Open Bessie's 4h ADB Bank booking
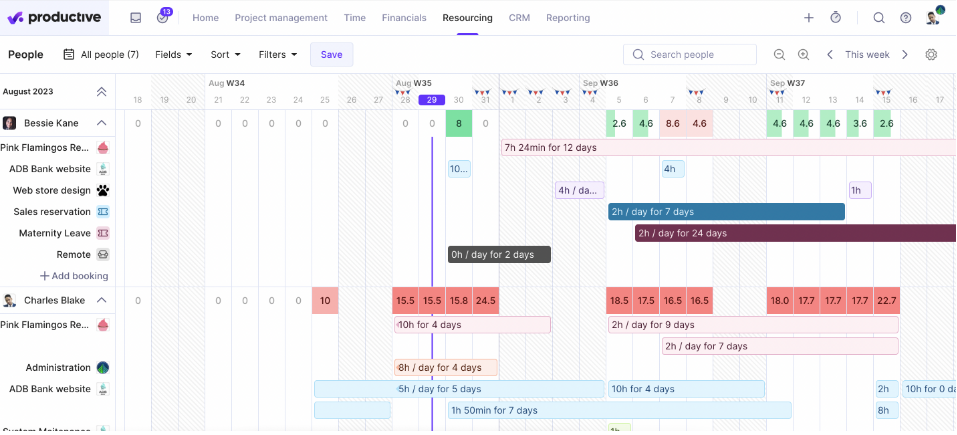 (673, 169)
